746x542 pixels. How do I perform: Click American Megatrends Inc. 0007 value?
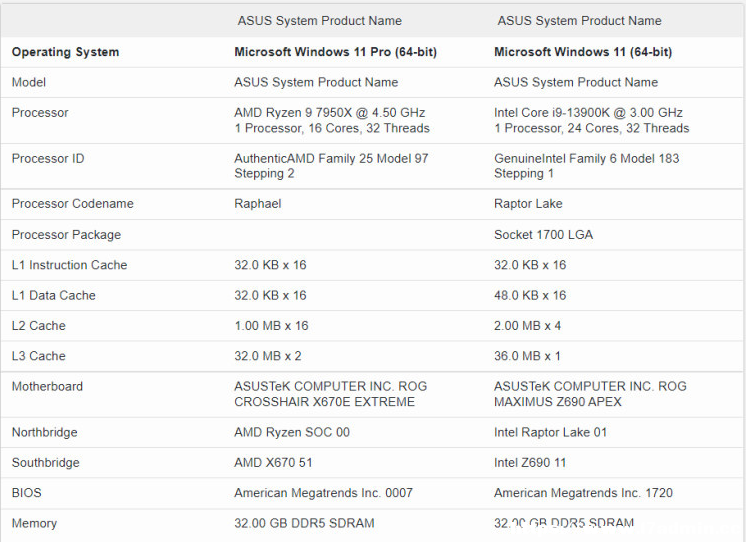(x=323, y=493)
